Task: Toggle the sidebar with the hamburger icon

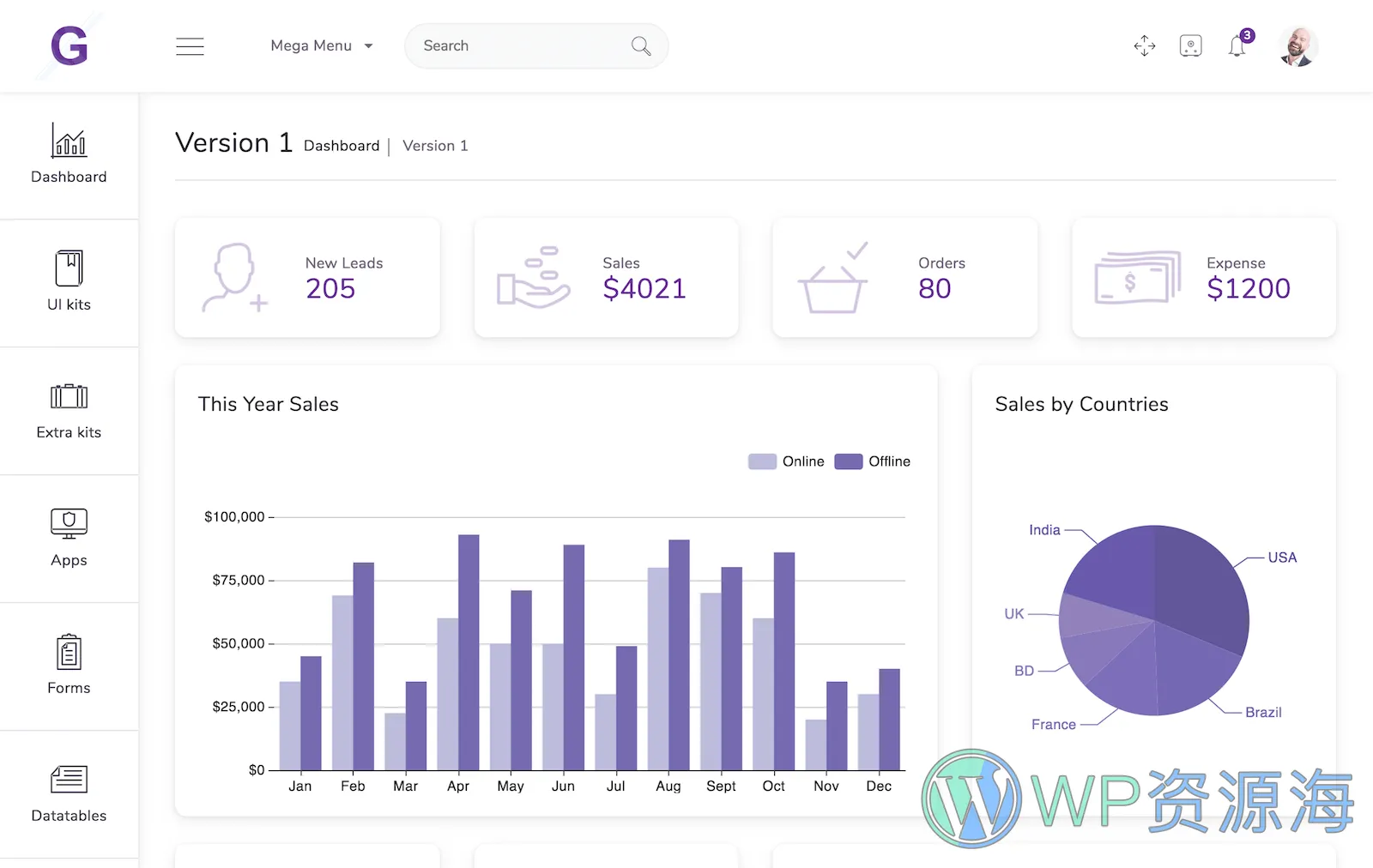Action: pos(190,46)
